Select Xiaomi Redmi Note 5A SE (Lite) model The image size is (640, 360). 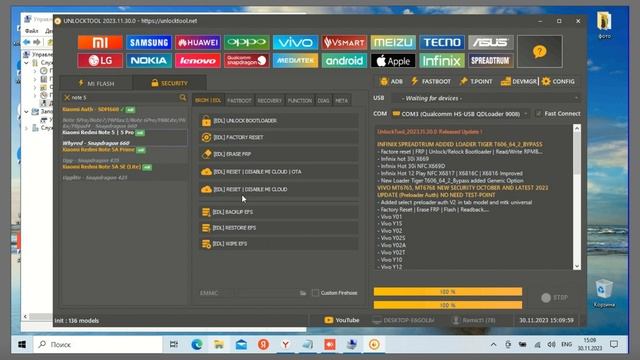pyautogui.click(x=124, y=172)
